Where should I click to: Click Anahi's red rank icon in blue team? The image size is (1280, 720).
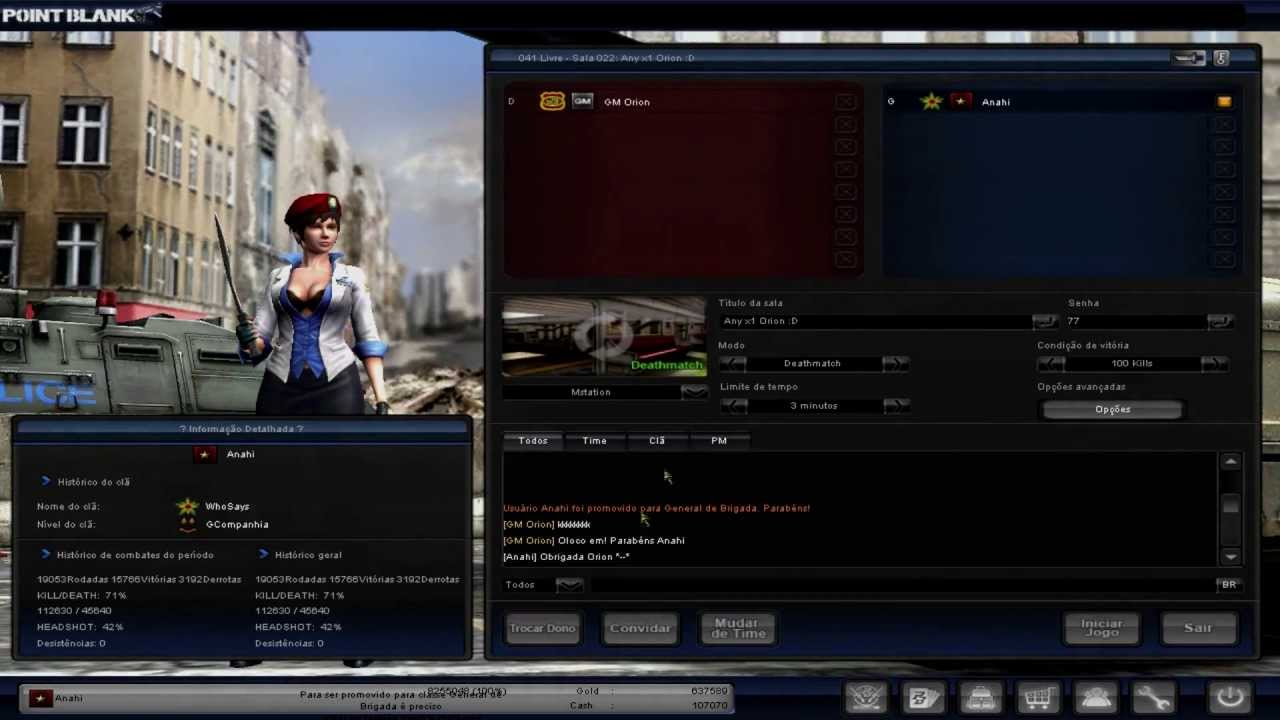961,101
